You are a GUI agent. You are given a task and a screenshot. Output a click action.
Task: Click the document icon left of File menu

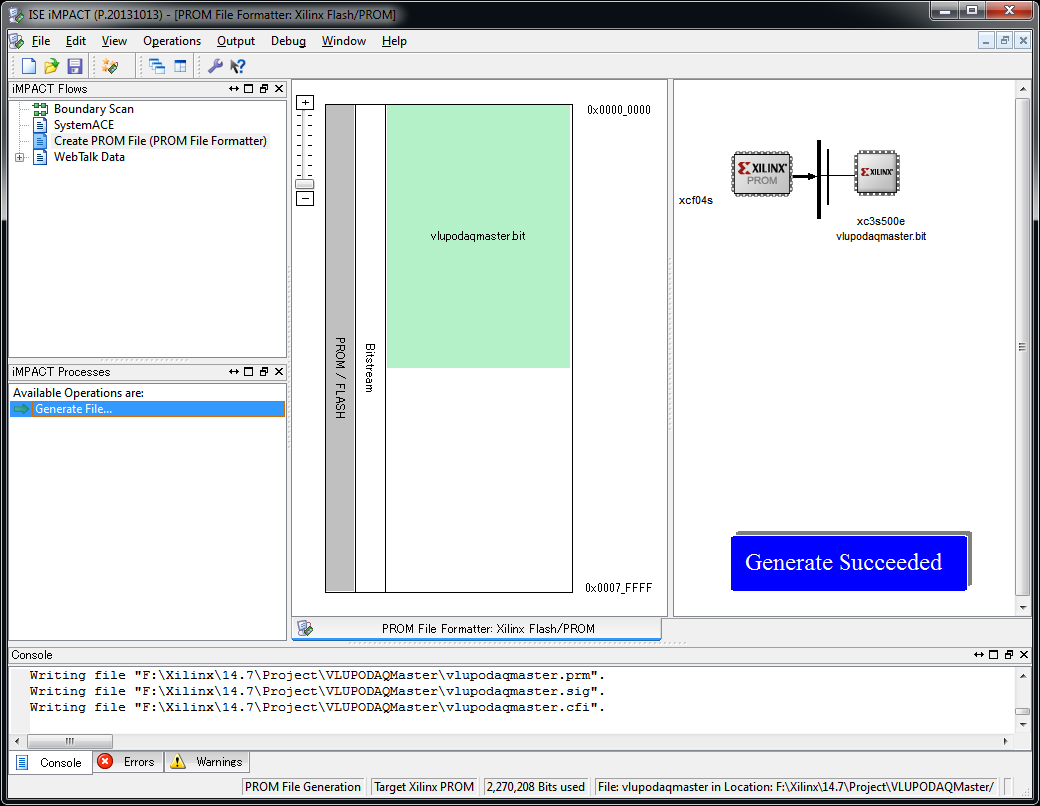coord(17,41)
